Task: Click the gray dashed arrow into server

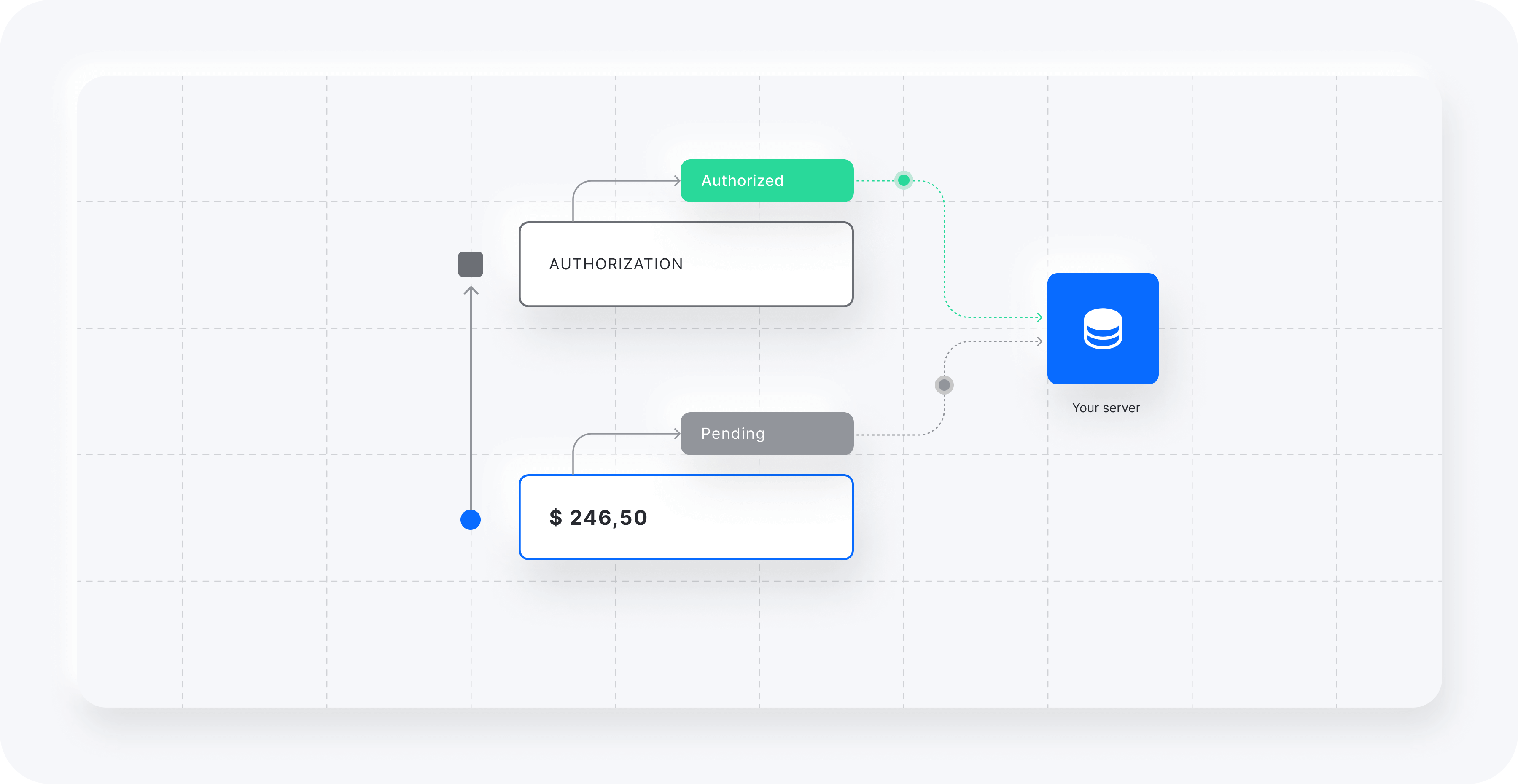Action: 1038,341
